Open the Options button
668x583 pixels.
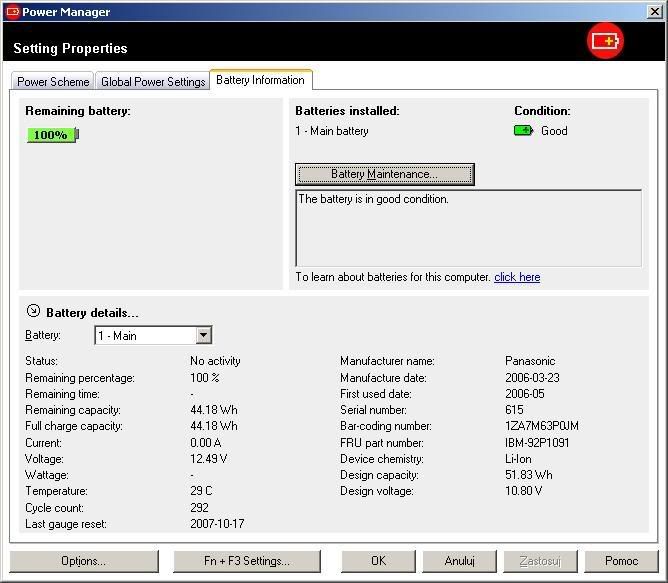click(x=84, y=561)
